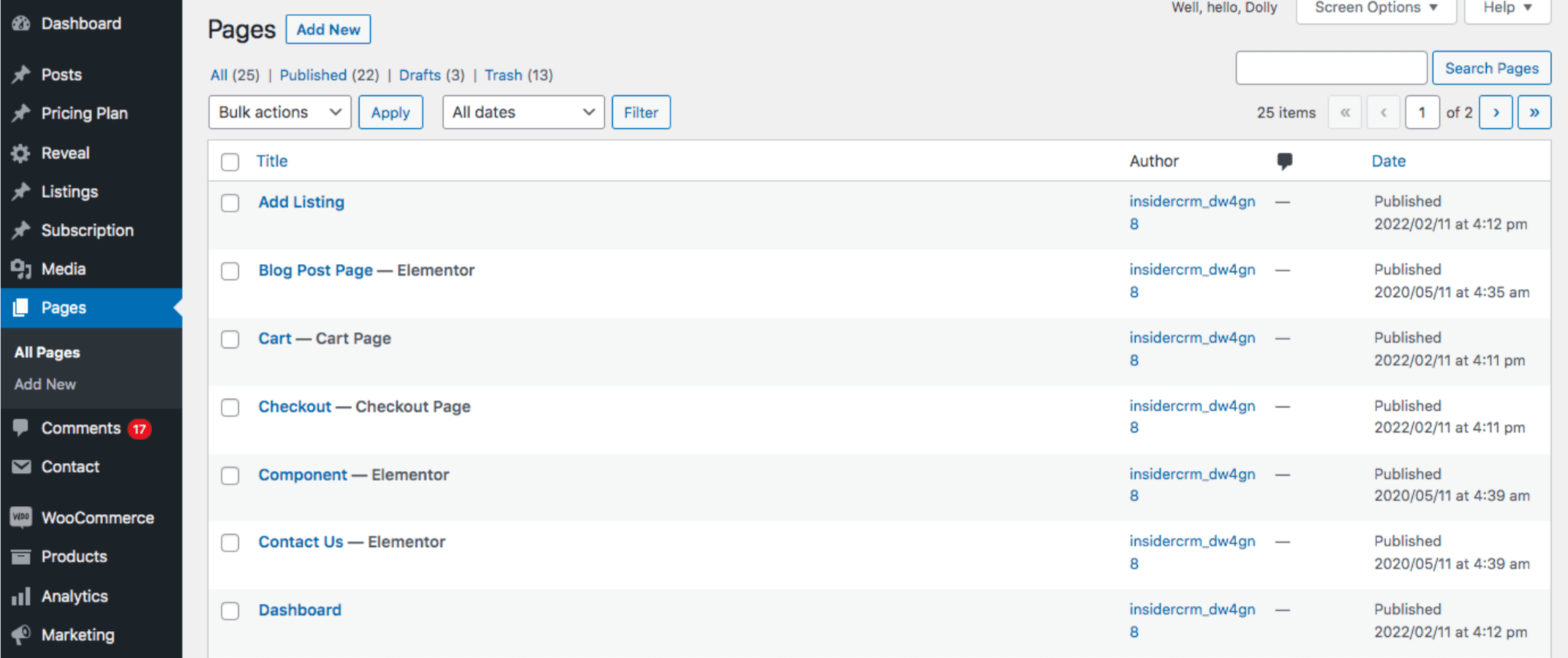Toggle the select-all checkbox in Title header

(x=230, y=162)
